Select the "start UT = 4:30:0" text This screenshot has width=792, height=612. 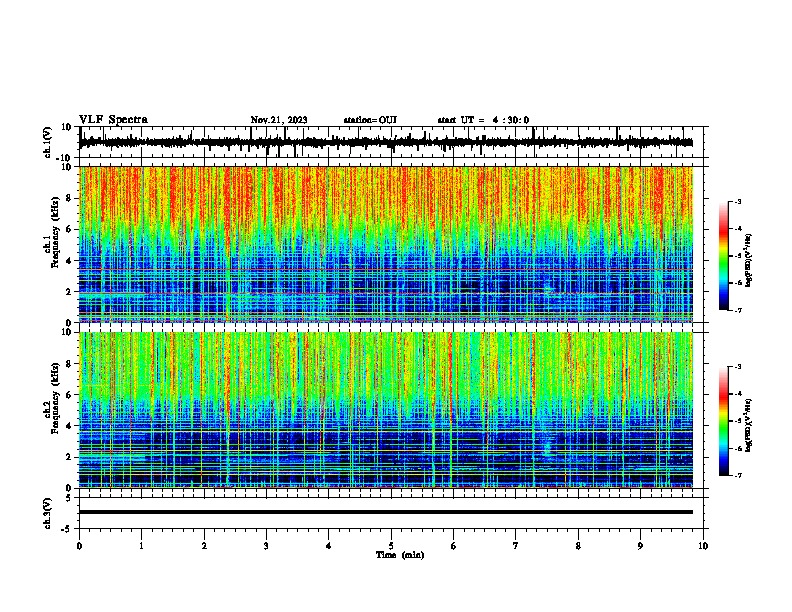[x=483, y=120]
